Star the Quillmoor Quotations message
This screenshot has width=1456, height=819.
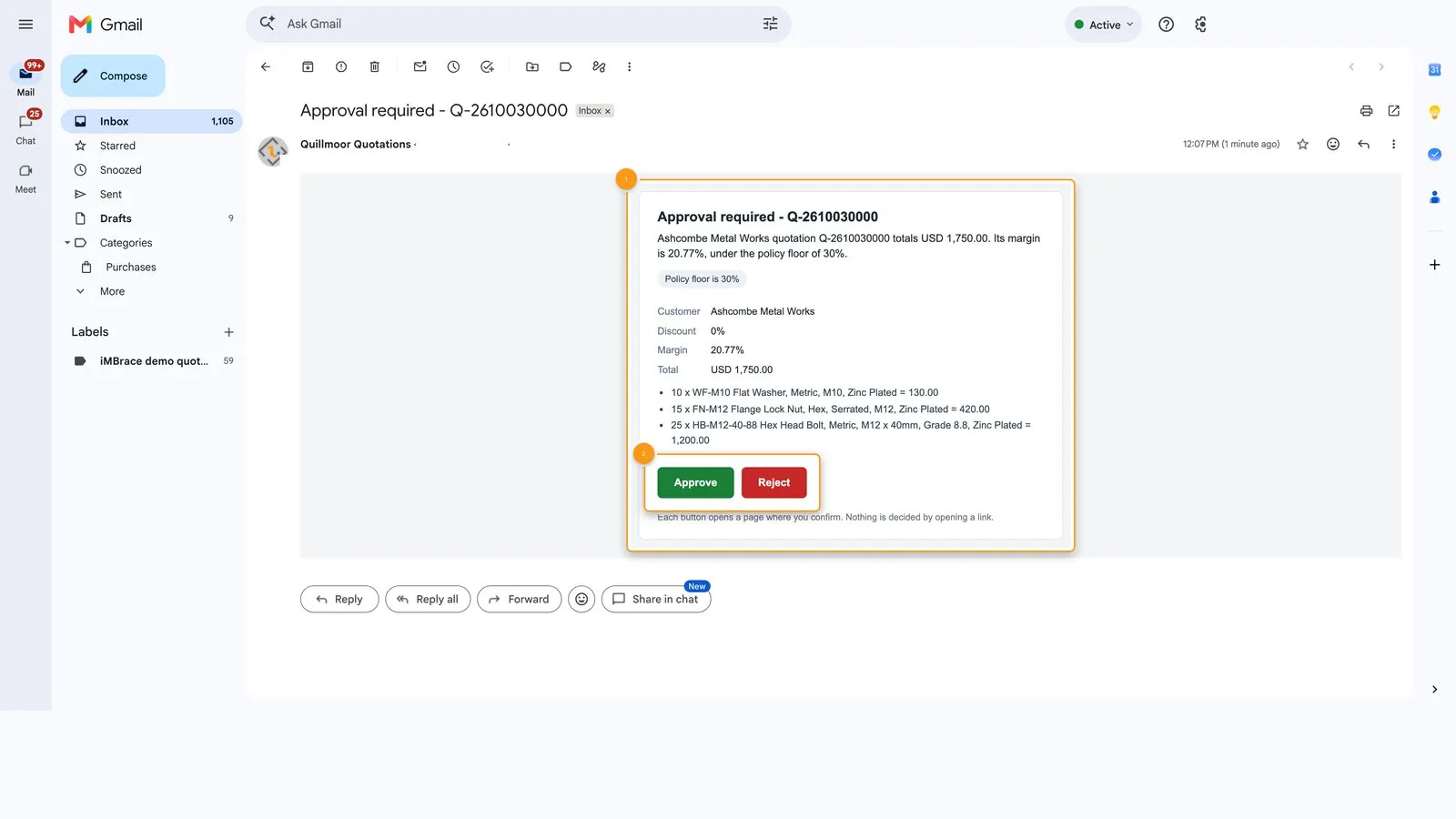pos(1302,144)
